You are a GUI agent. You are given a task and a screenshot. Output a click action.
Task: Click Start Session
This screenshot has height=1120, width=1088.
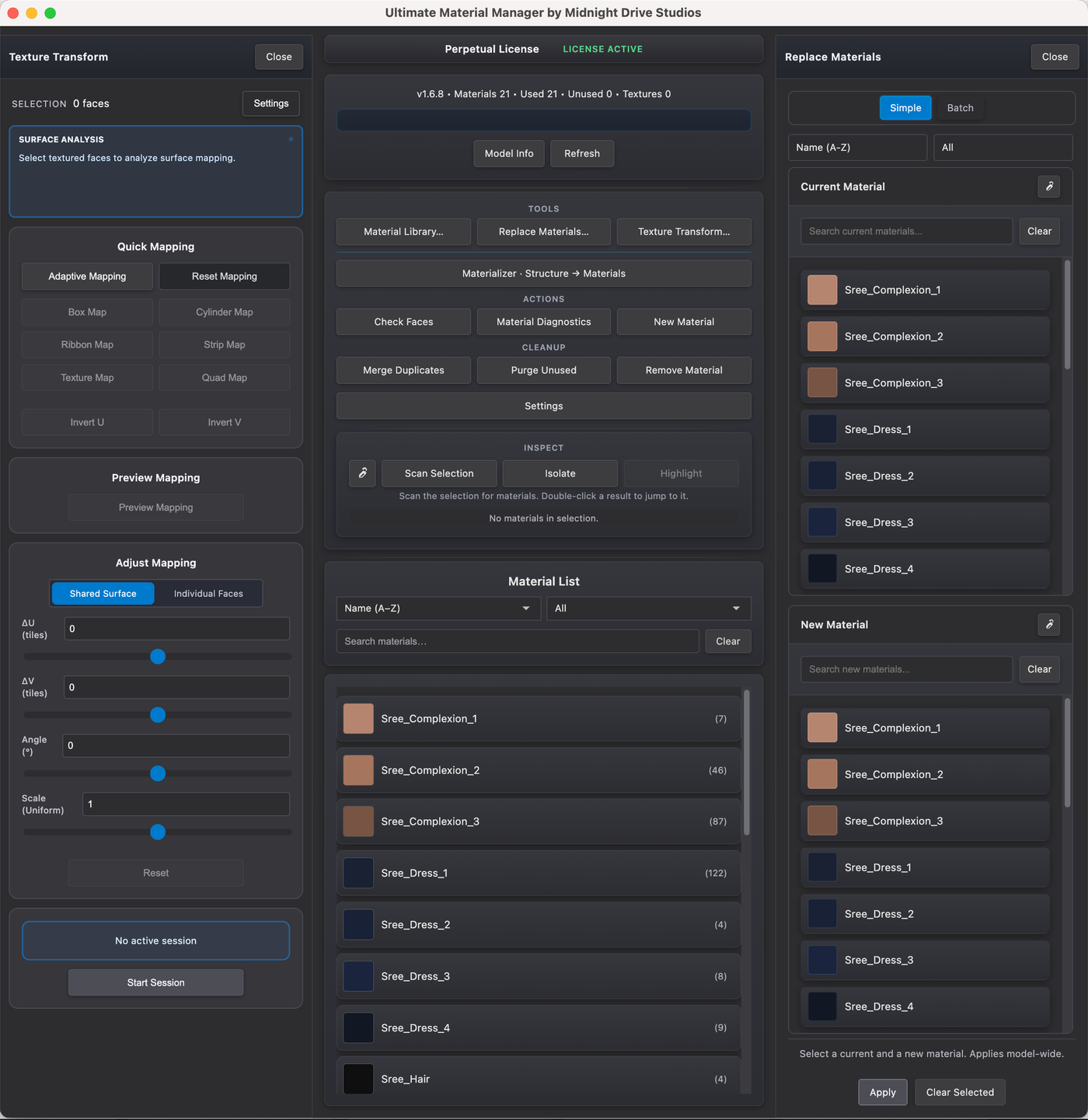tap(156, 982)
